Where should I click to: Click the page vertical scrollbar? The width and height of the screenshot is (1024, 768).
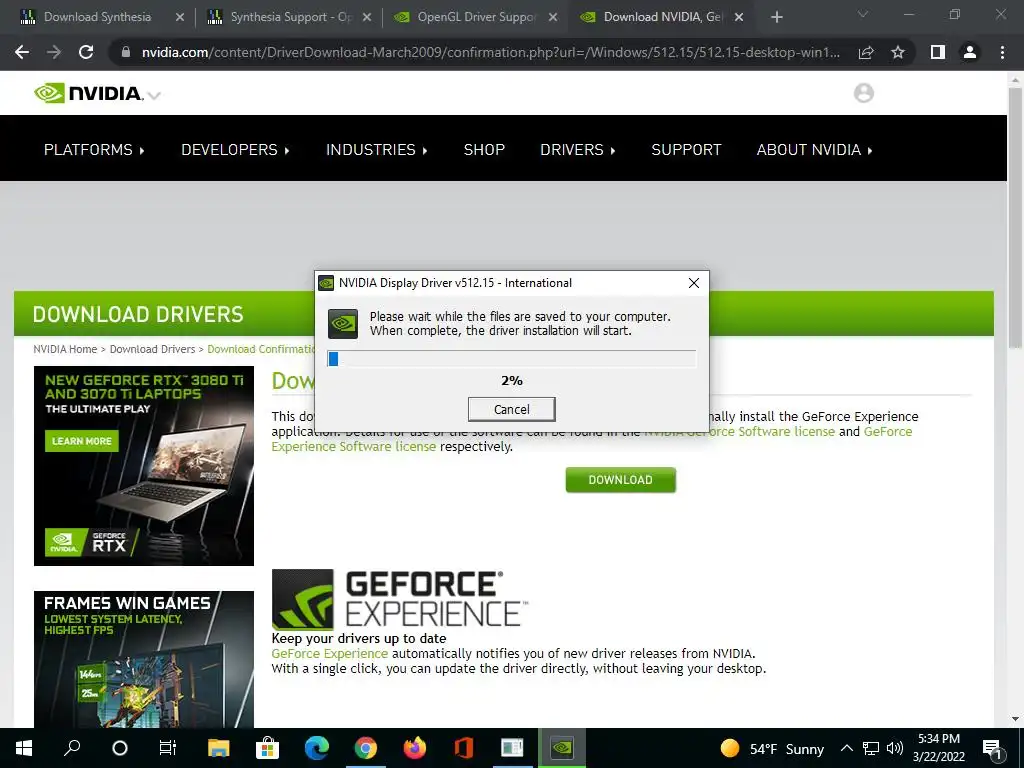(1015, 216)
